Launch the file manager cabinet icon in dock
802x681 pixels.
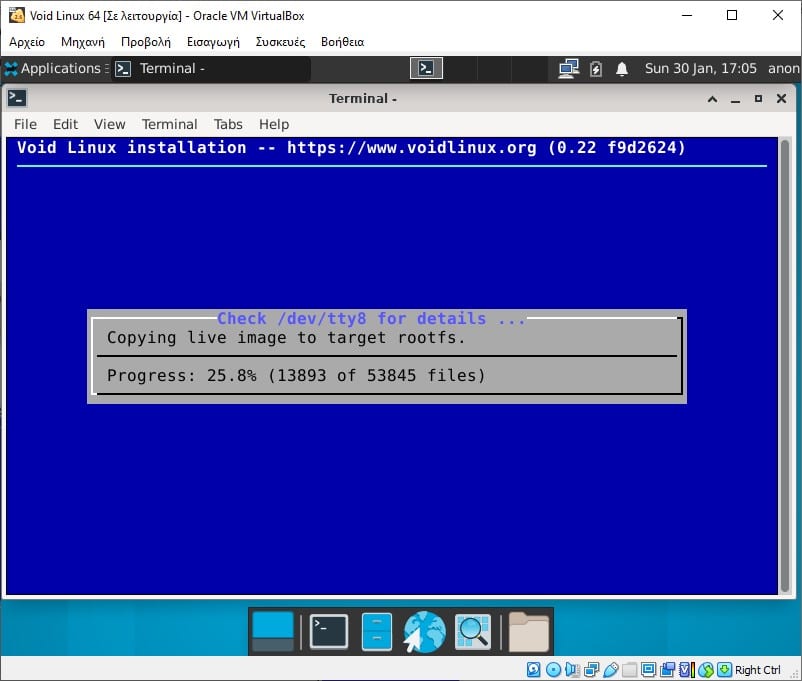375,631
